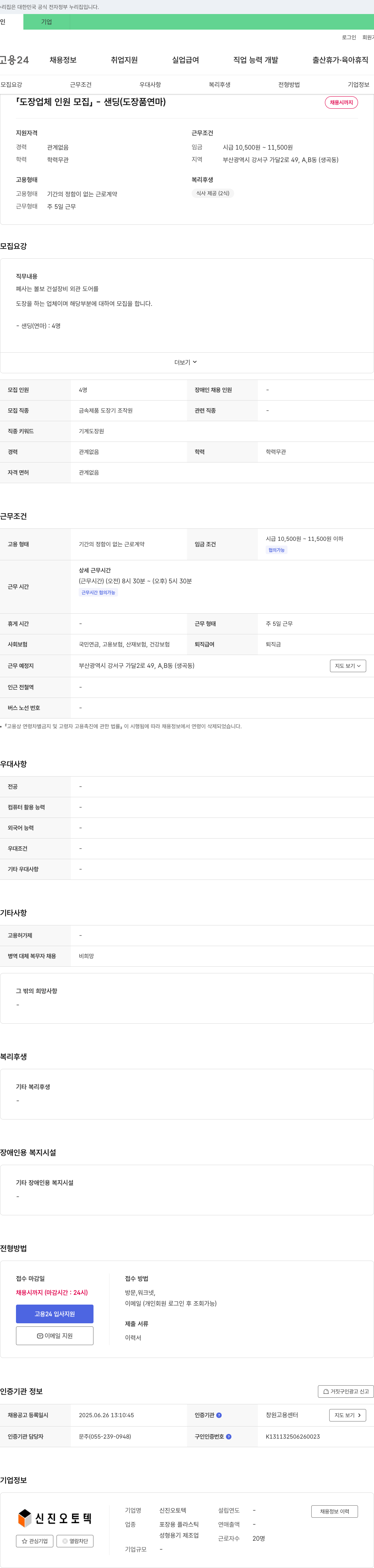374x1568 pixels.
Task: Report via 거짓구인광고 신고 button
Action: (346, 1391)
